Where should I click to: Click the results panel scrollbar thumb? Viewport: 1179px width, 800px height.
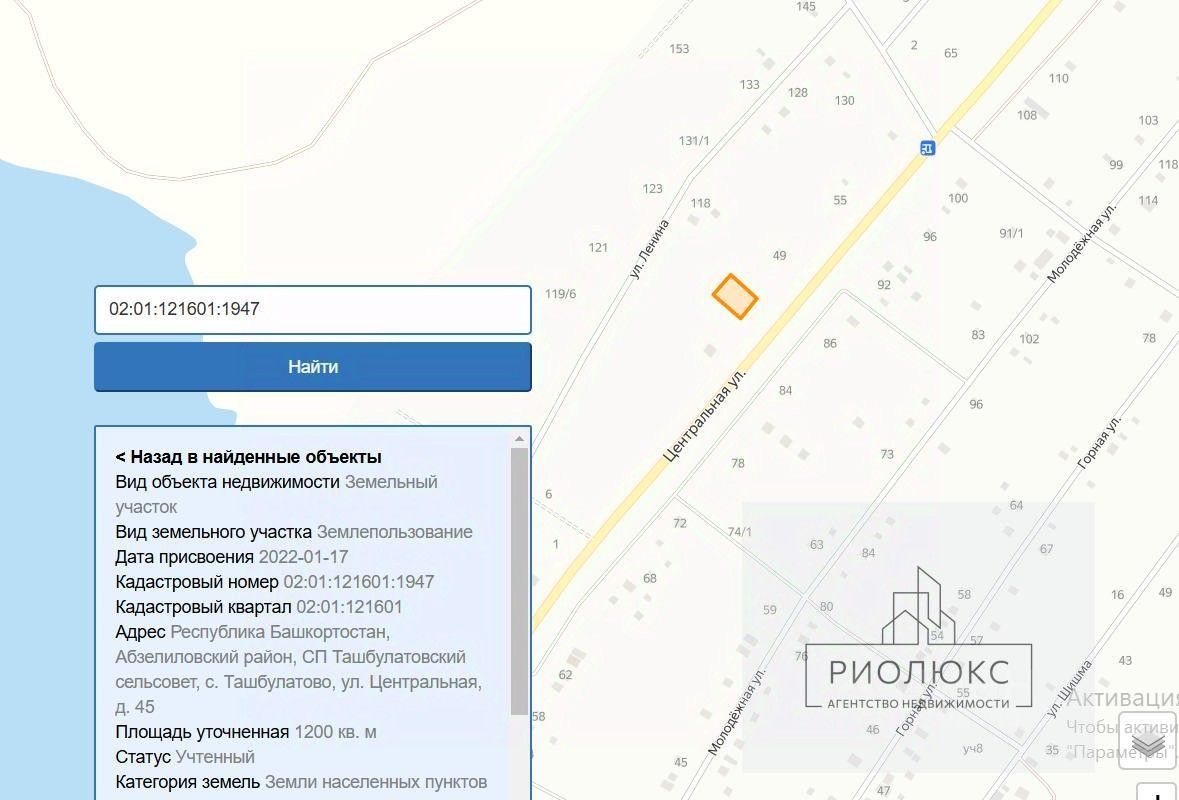(x=519, y=580)
